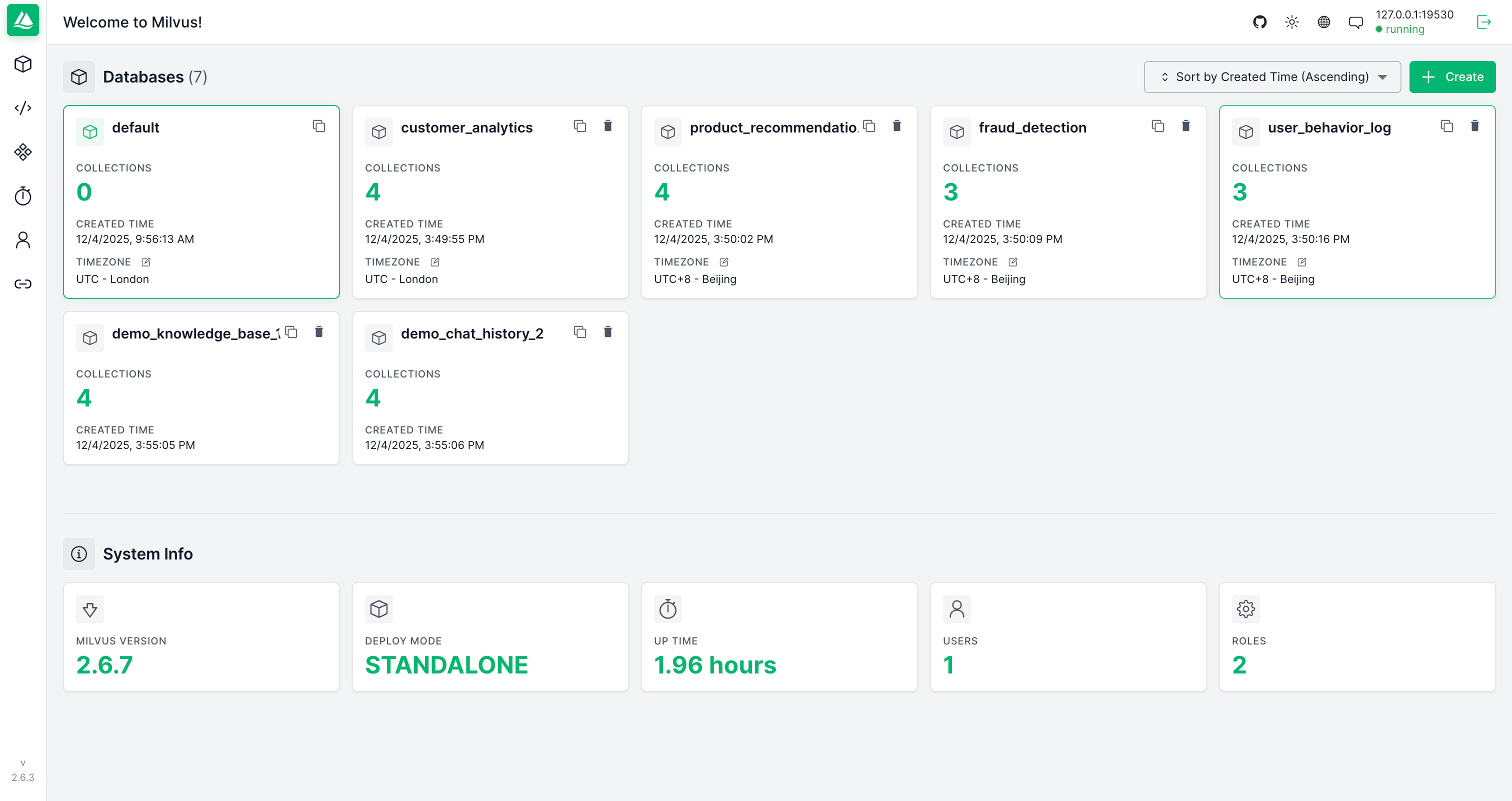This screenshot has width=1512, height=801.
Task: Click the Create database button
Action: [x=1452, y=77]
